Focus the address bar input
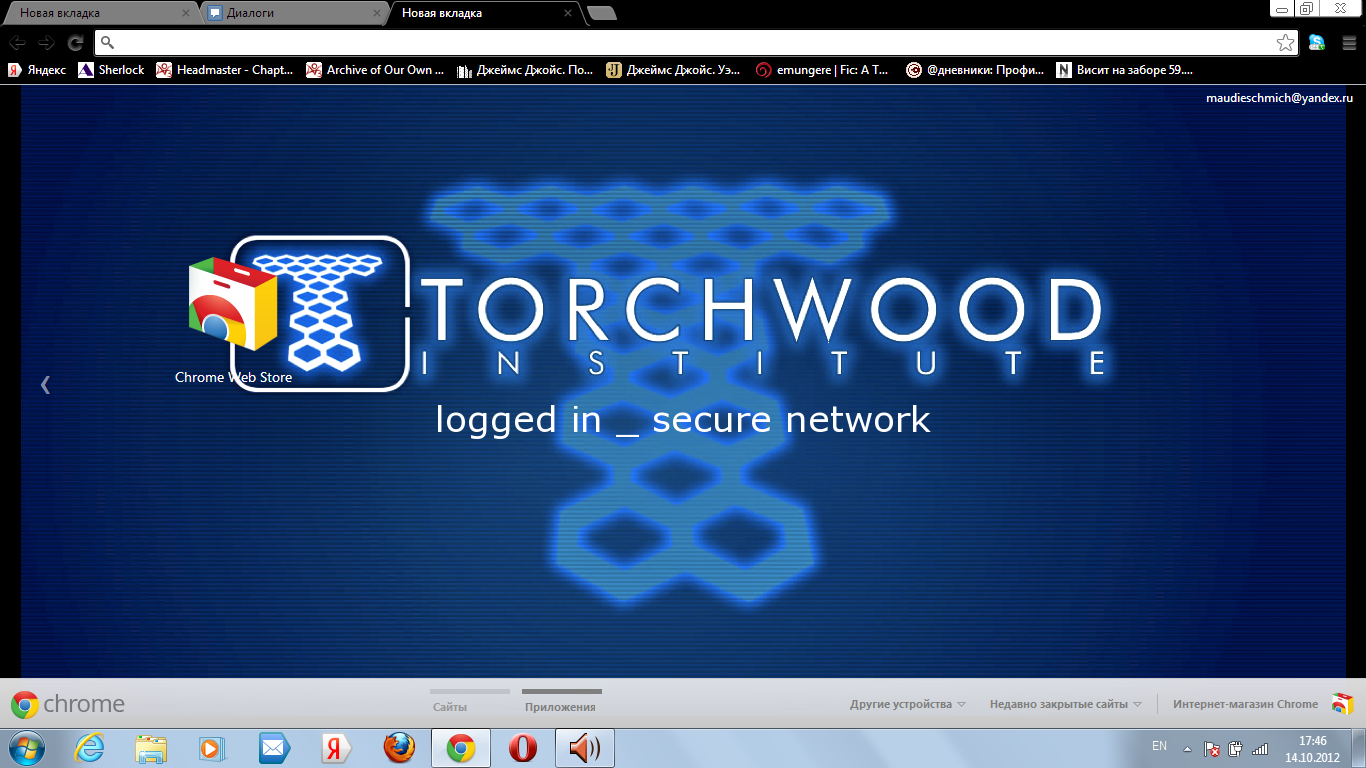This screenshot has width=1366, height=768. [x=695, y=43]
